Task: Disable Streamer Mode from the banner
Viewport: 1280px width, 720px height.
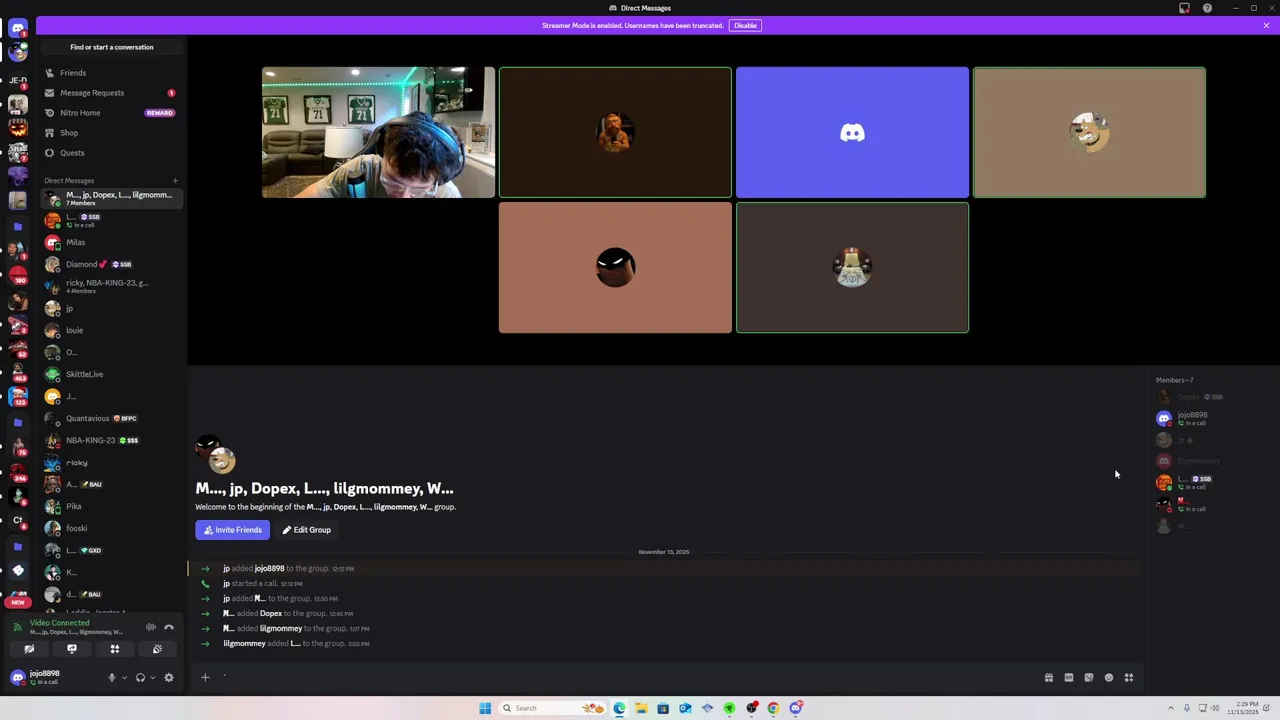Action: pos(745,25)
